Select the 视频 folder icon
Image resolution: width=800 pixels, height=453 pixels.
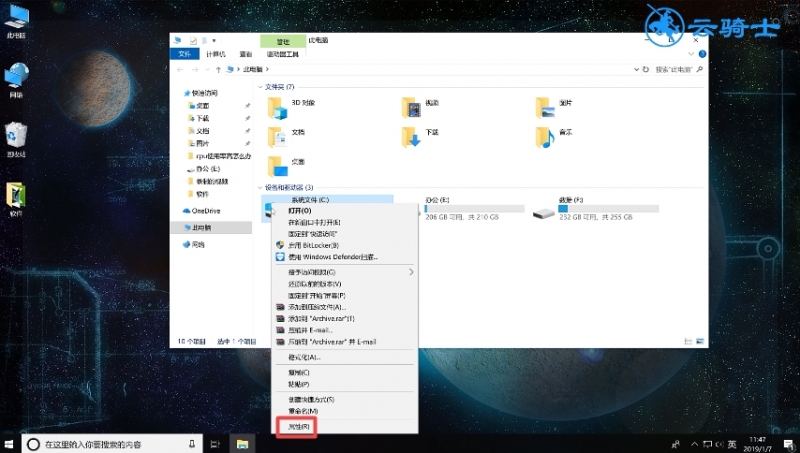[x=411, y=108]
